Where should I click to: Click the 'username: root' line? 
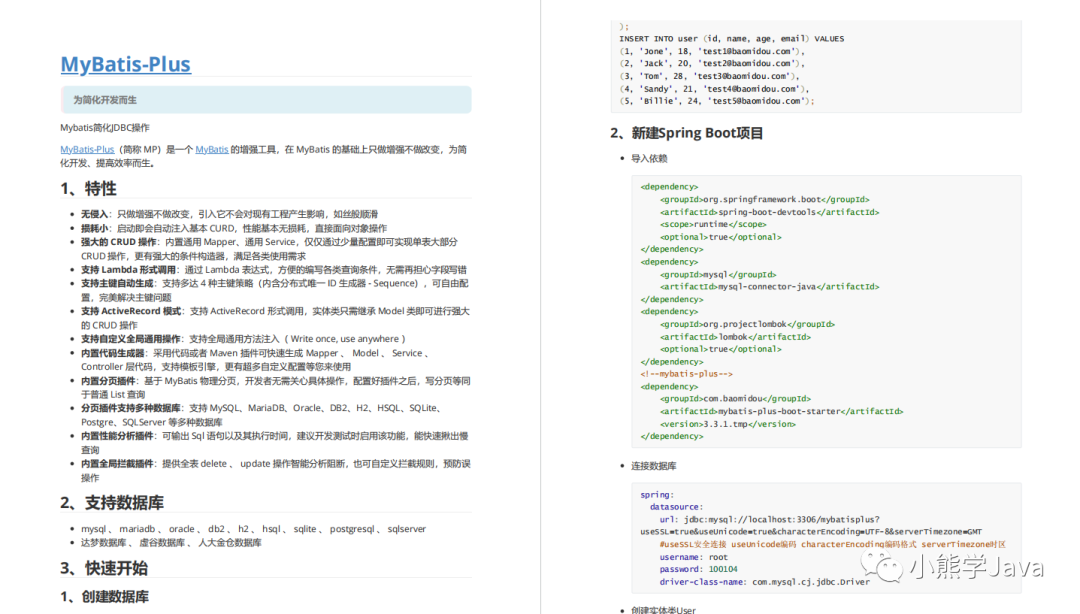694,557
